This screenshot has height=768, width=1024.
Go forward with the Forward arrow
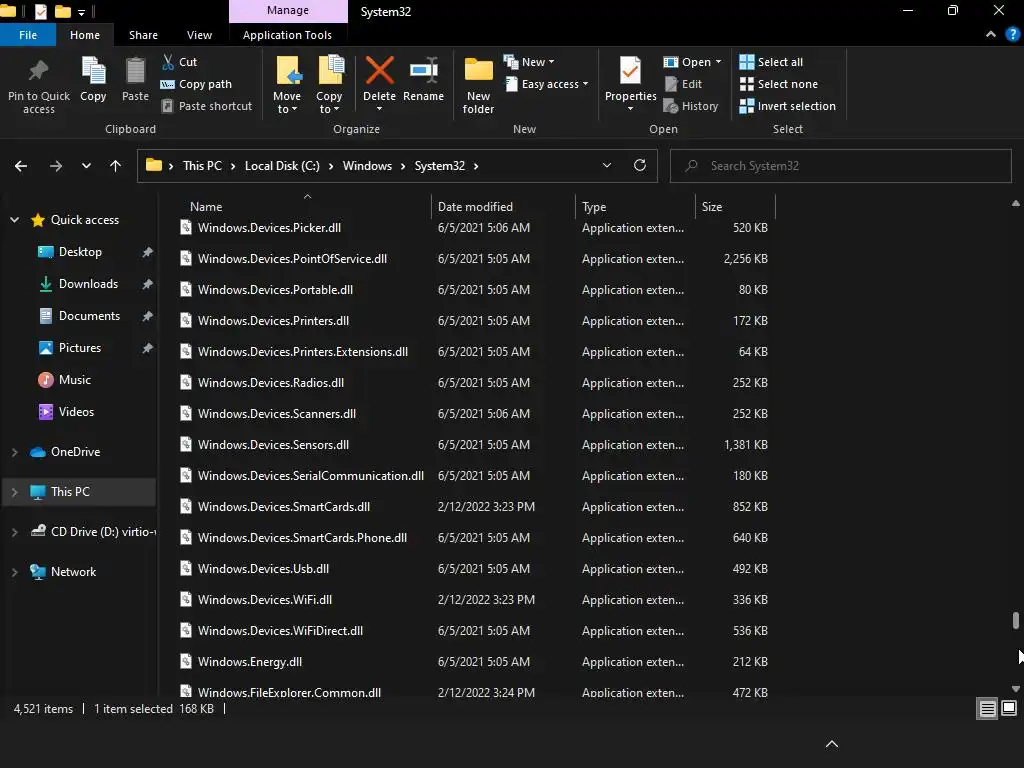click(56, 166)
